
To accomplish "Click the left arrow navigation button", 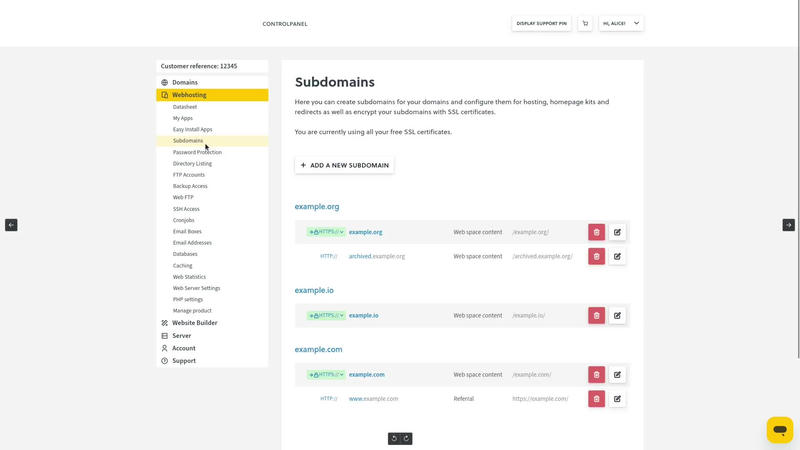I will coord(11,225).
